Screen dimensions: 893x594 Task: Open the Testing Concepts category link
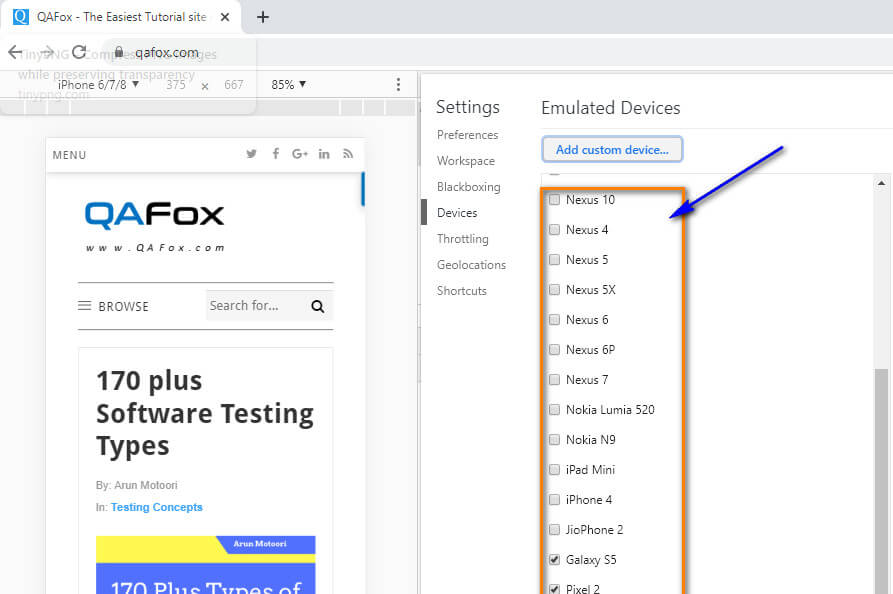coord(157,507)
